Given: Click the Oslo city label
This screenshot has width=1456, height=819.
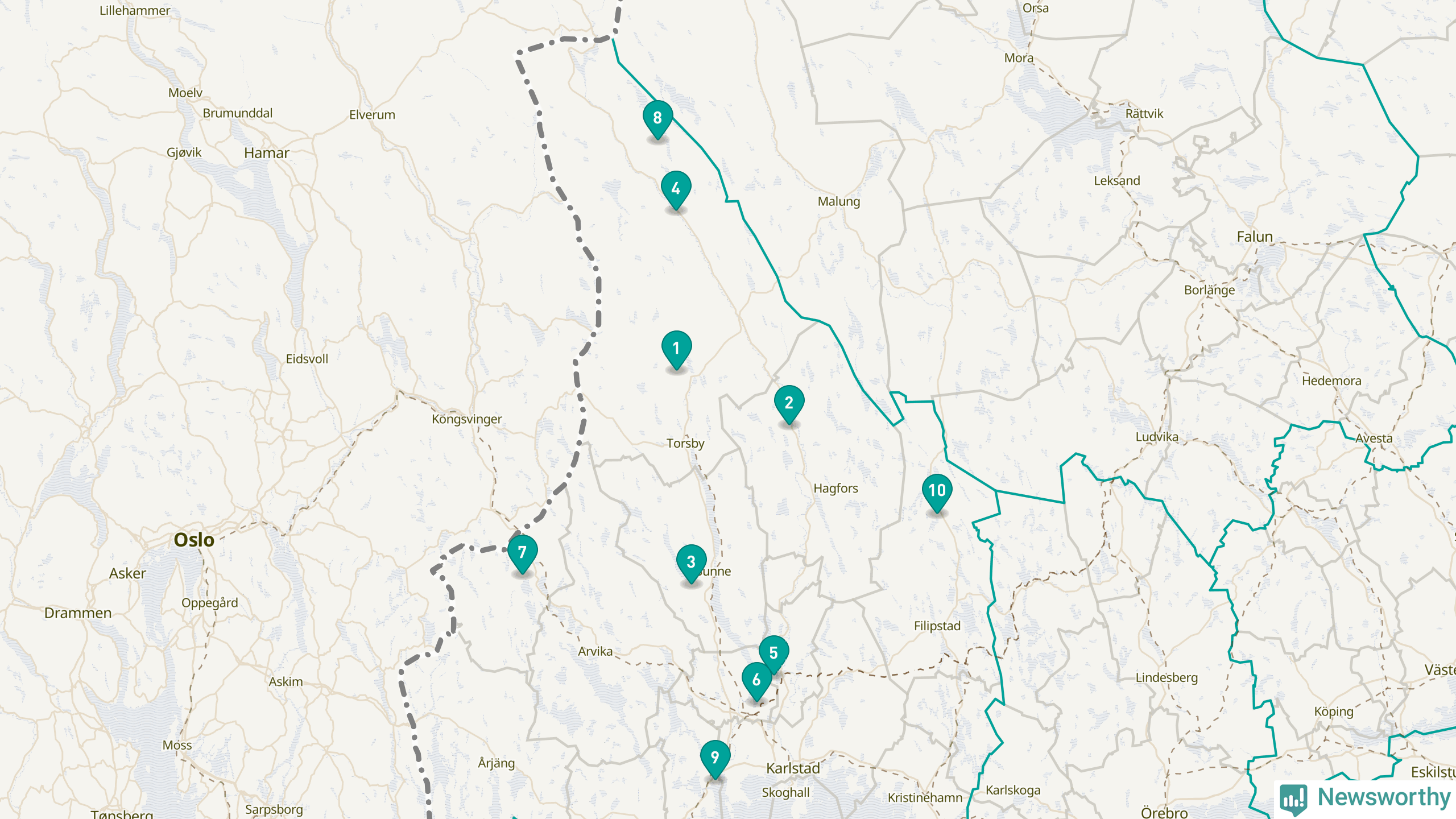Looking at the screenshot, I should (x=194, y=540).
